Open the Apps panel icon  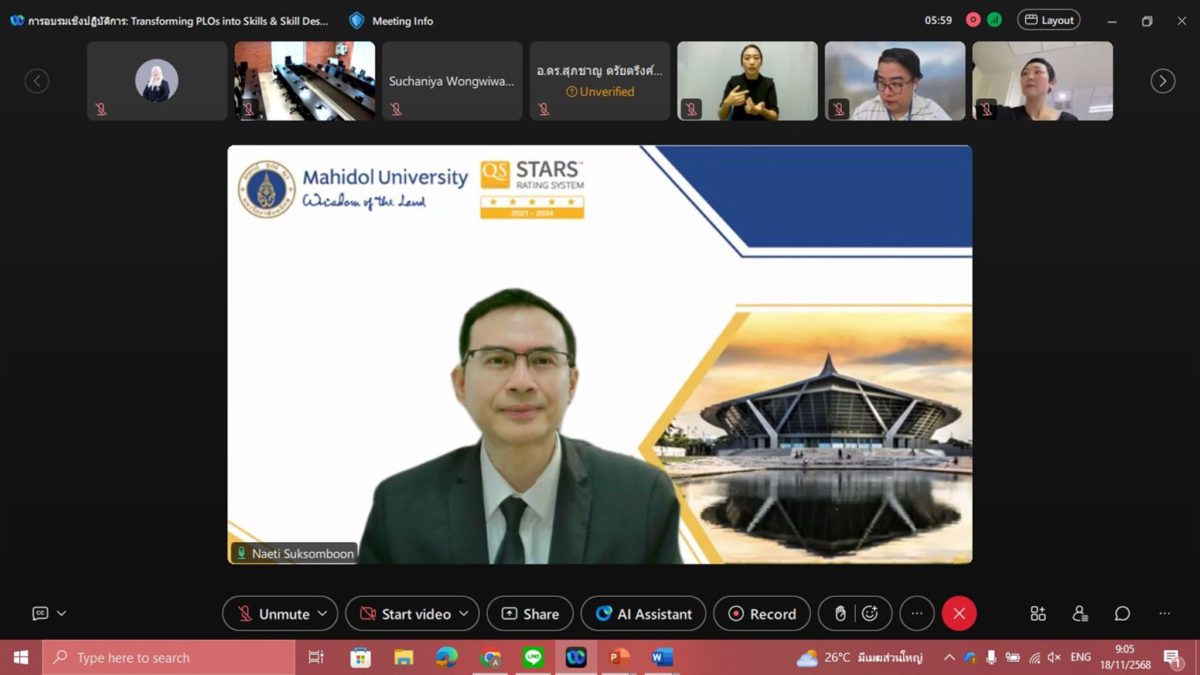pos(1038,613)
